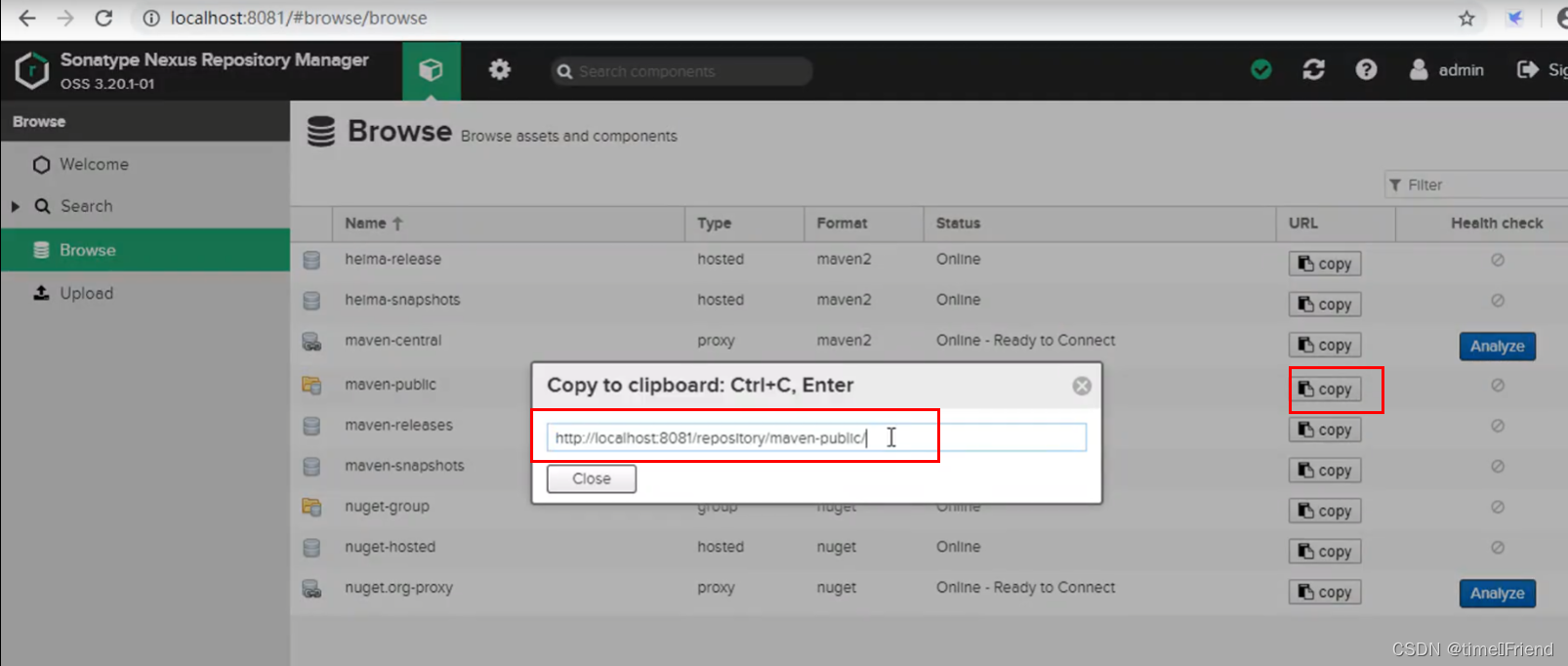Click the browser address bar URL
This screenshot has height=666, width=1568.
[x=299, y=18]
